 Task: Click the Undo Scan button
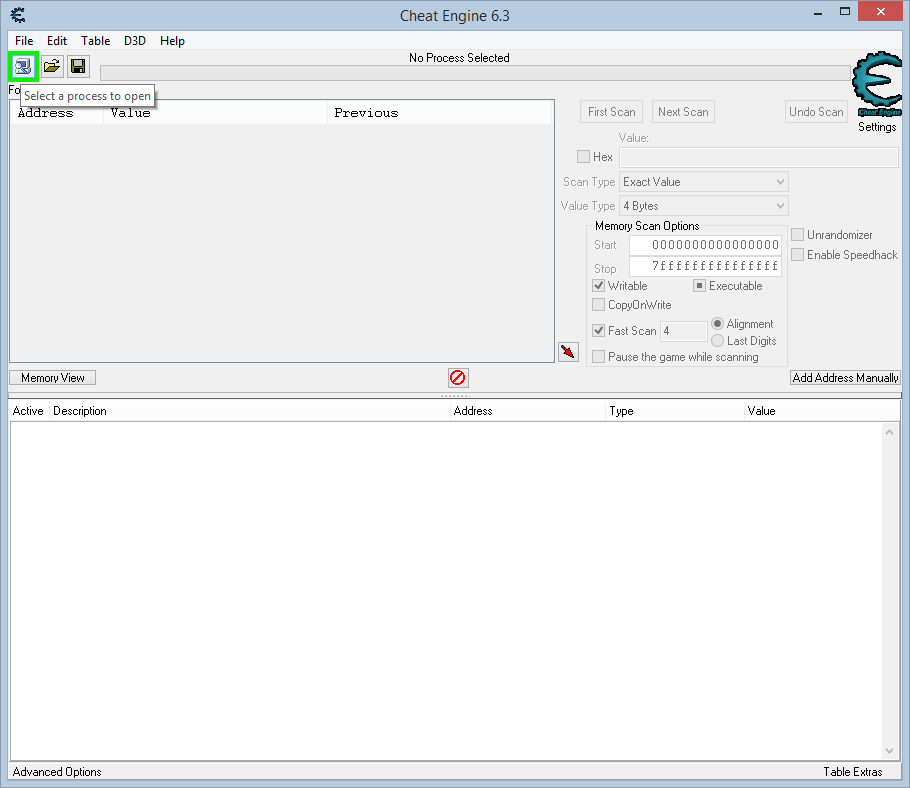click(816, 111)
